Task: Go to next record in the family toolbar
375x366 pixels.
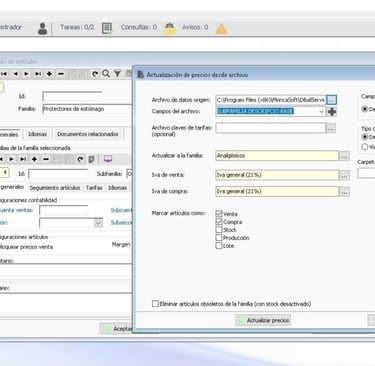Action: [x=26, y=74]
